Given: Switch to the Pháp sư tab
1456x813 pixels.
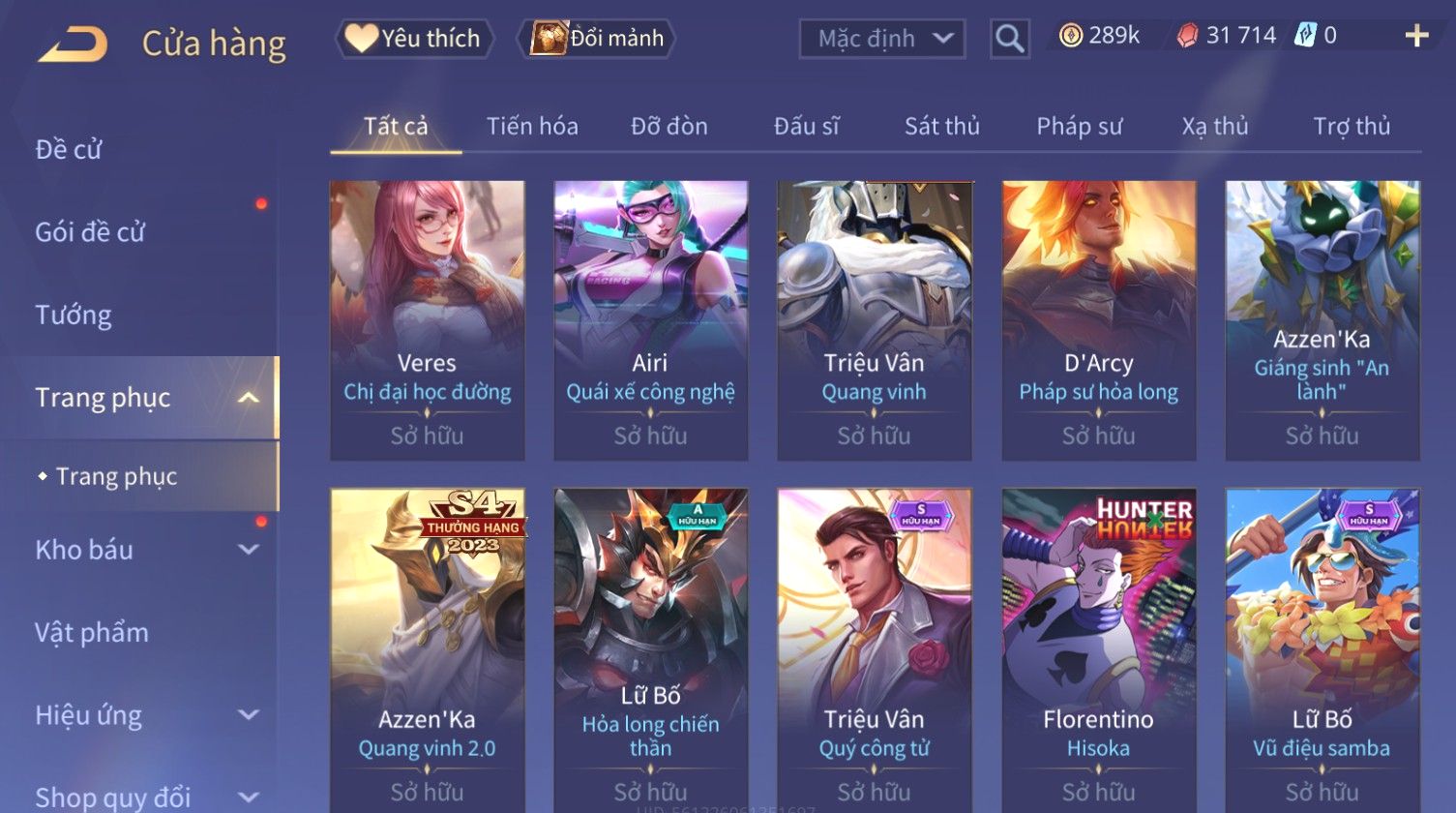Looking at the screenshot, I should tap(1079, 126).
